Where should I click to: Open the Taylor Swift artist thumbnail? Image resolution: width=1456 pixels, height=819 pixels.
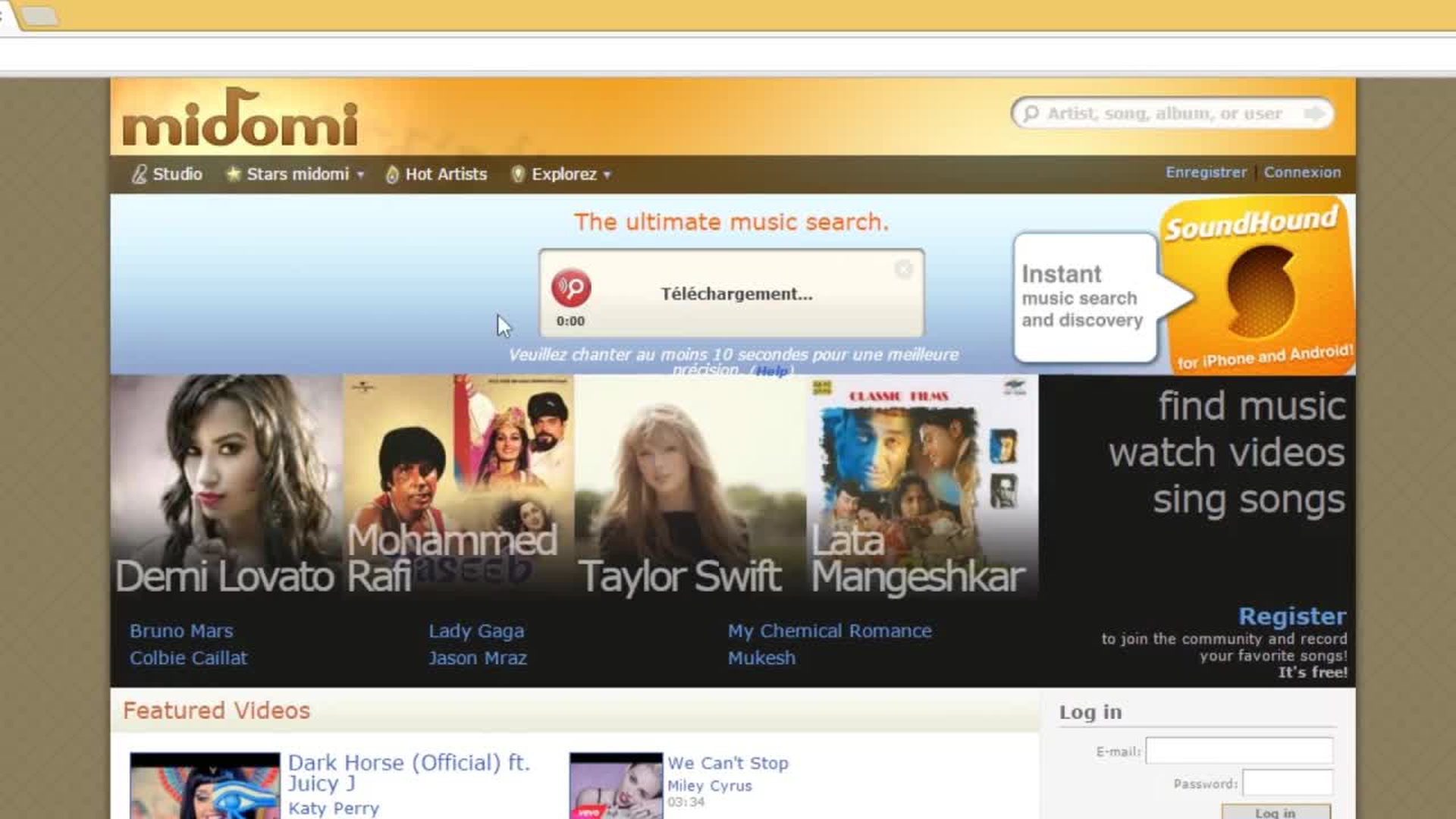tap(689, 485)
